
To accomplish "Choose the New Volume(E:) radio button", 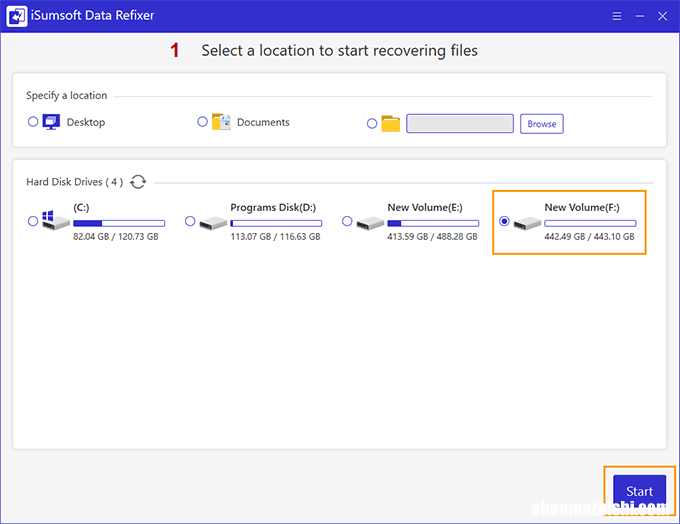I will 347,221.
